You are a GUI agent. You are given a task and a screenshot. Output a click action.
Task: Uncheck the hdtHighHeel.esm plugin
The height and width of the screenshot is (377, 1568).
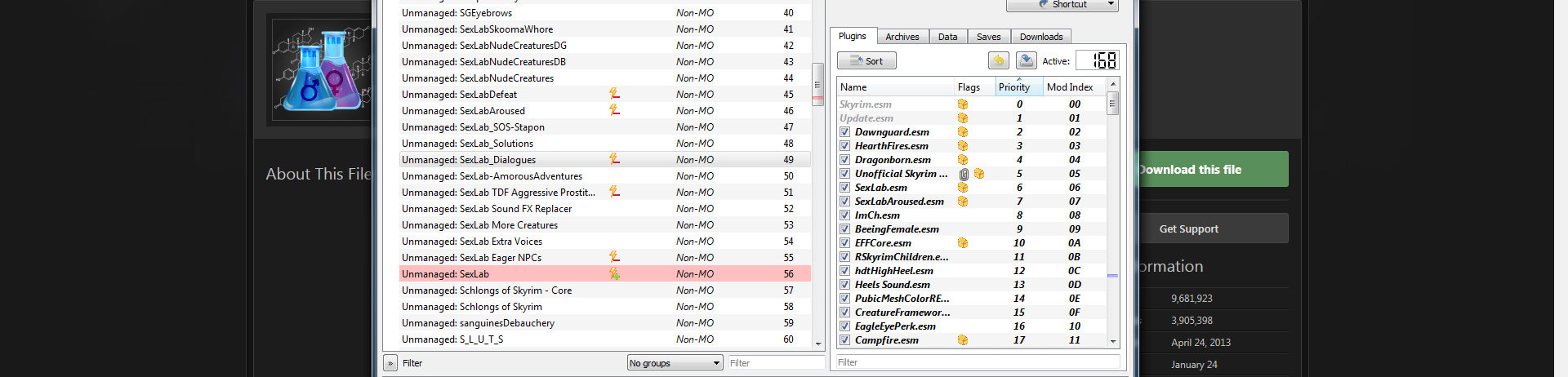[845, 271]
